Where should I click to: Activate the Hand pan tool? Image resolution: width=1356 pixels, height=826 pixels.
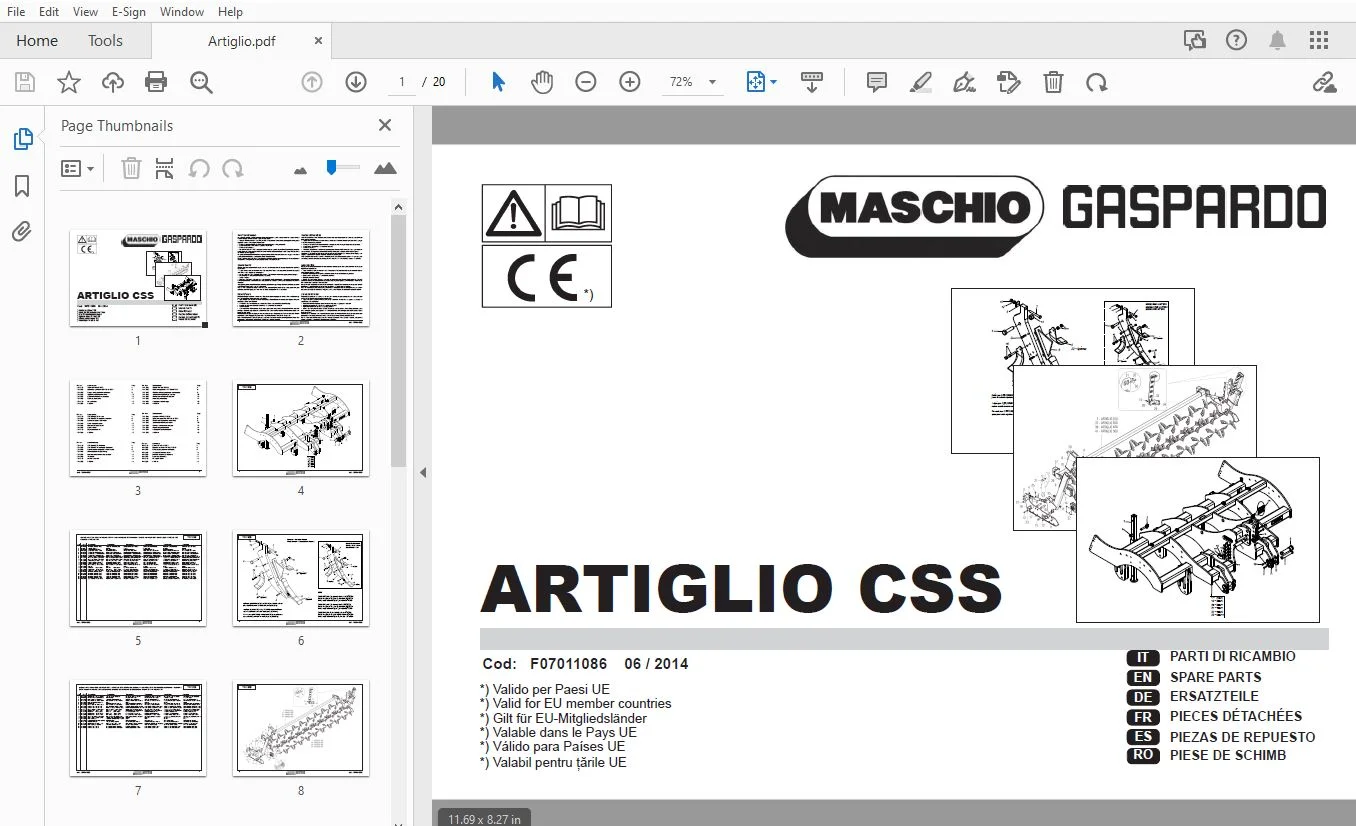(x=542, y=82)
